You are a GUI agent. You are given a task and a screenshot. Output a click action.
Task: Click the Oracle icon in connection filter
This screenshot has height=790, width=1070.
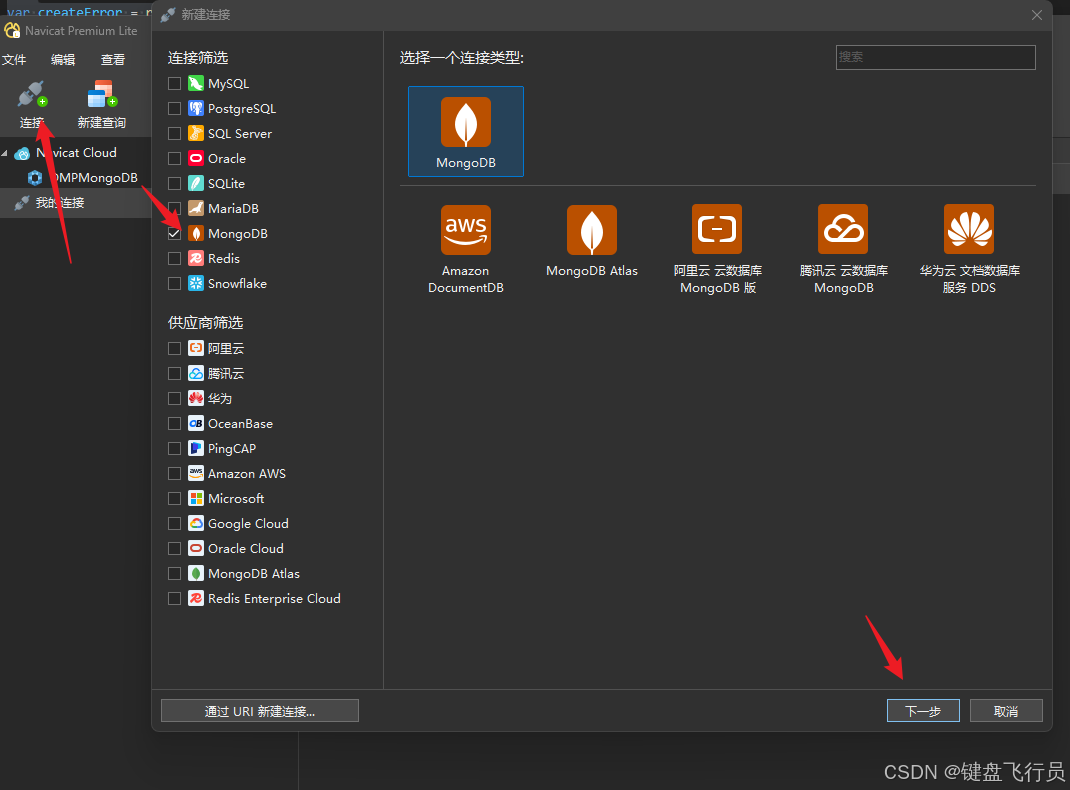[196, 158]
